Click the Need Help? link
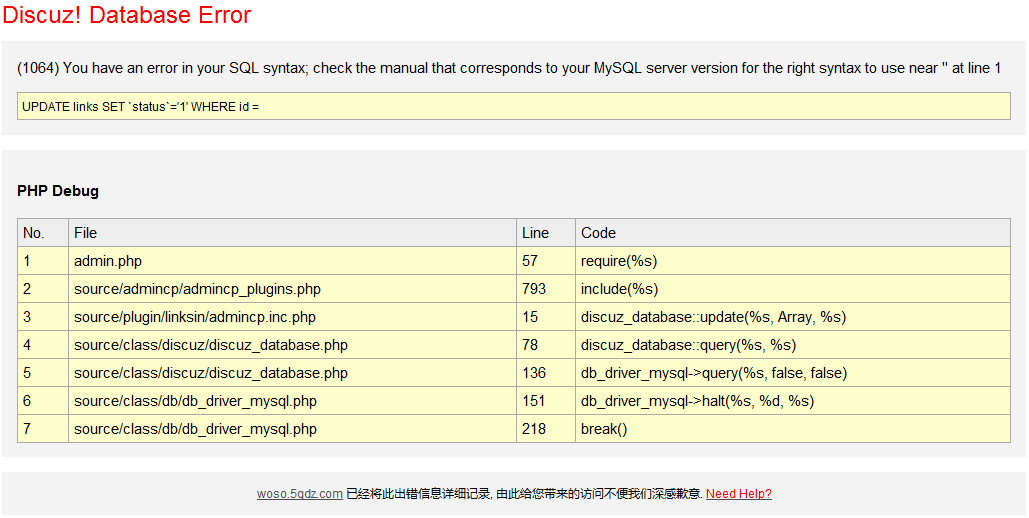This screenshot has height=518, width=1029. pos(738,494)
